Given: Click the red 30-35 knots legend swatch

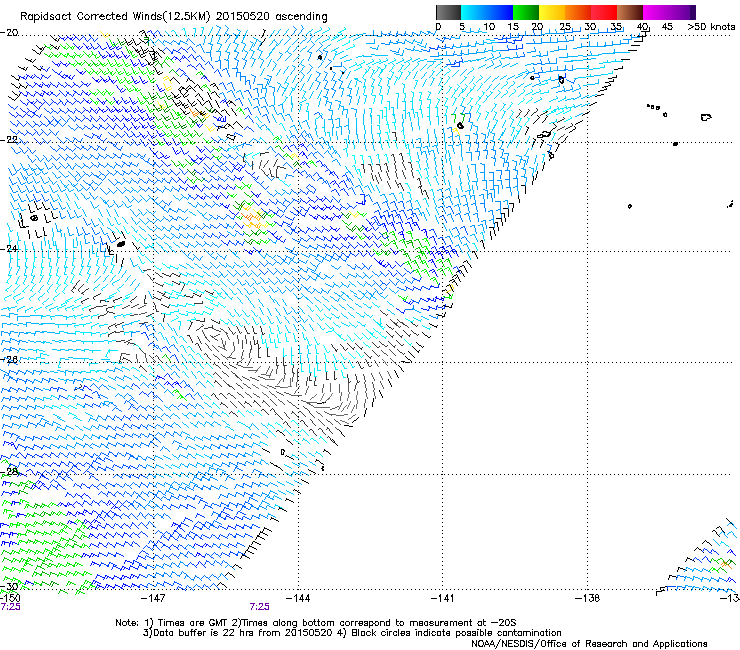Looking at the screenshot, I should pos(604,12).
